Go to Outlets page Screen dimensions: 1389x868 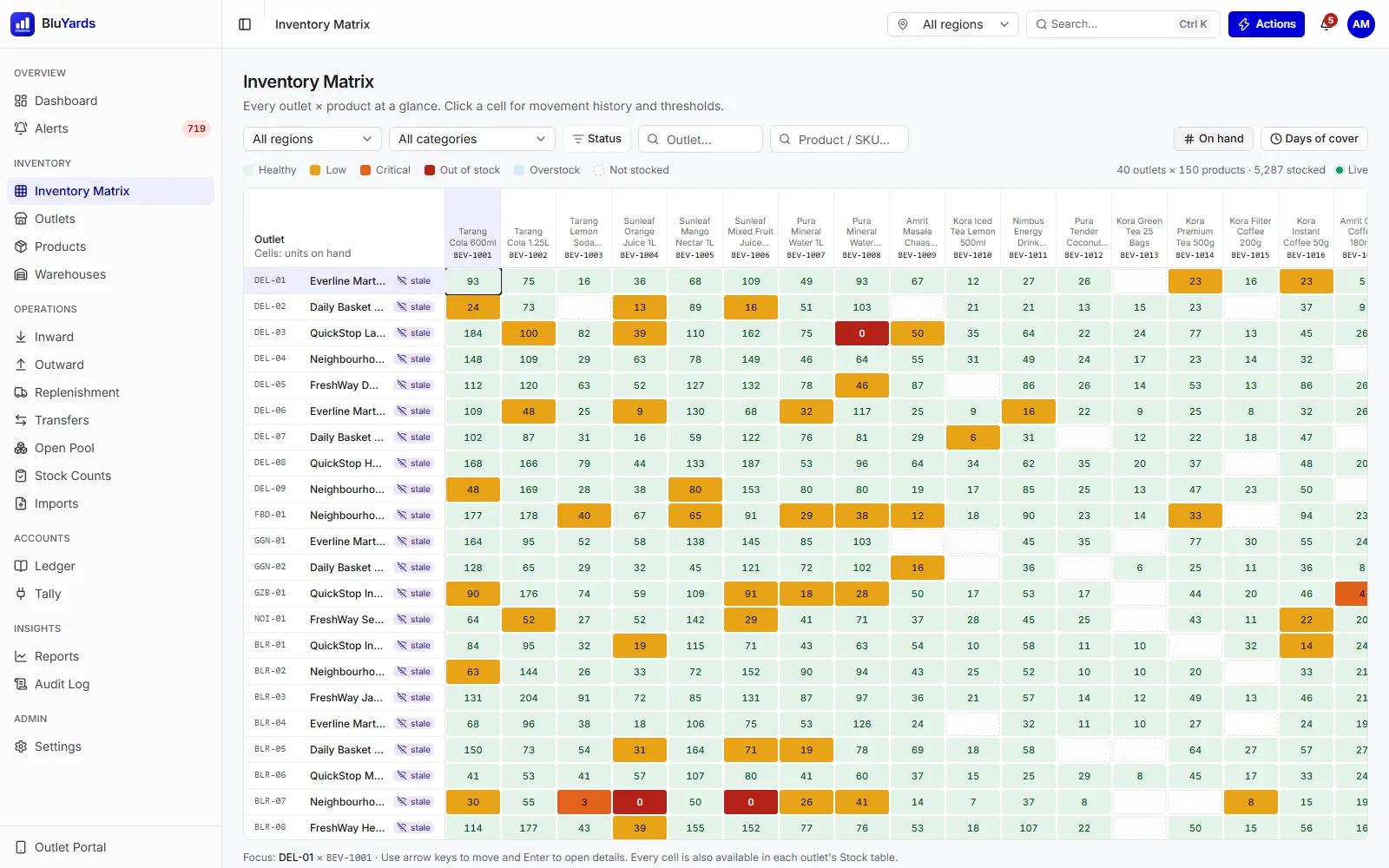click(110, 219)
